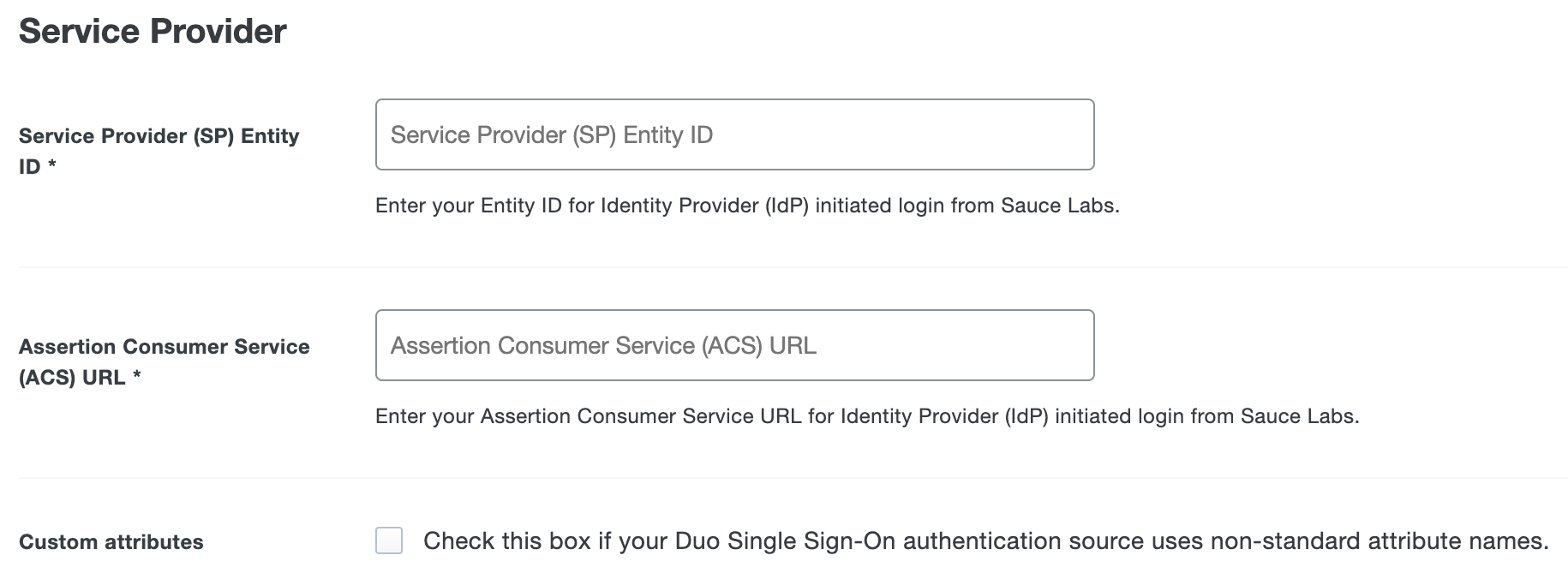Viewport: 1568px width, 579px height.
Task: Click the ACS URL placeholder text
Action: click(x=603, y=344)
